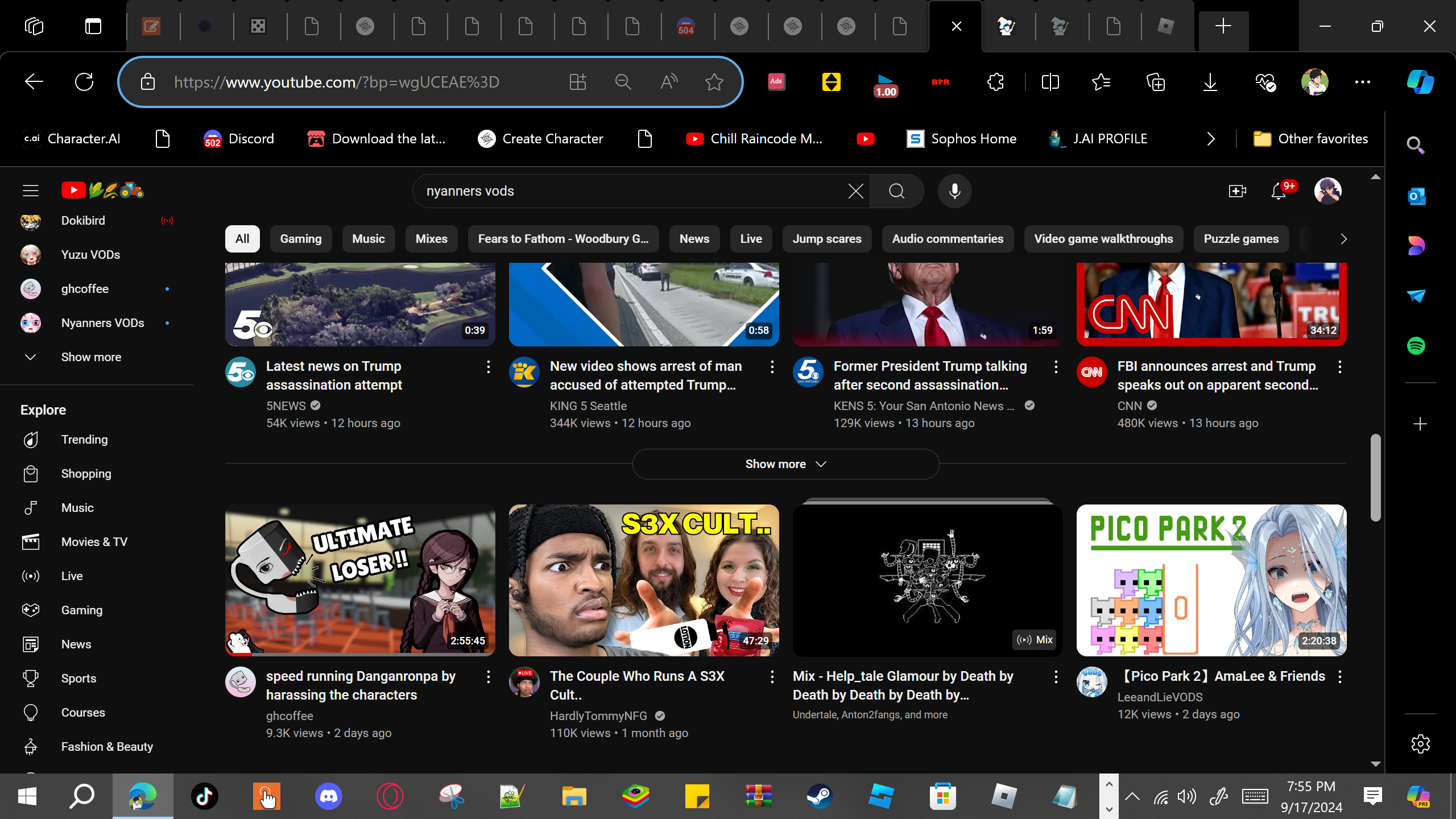Open the Nyanners VODs subscription channel

click(x=102, y=323)
